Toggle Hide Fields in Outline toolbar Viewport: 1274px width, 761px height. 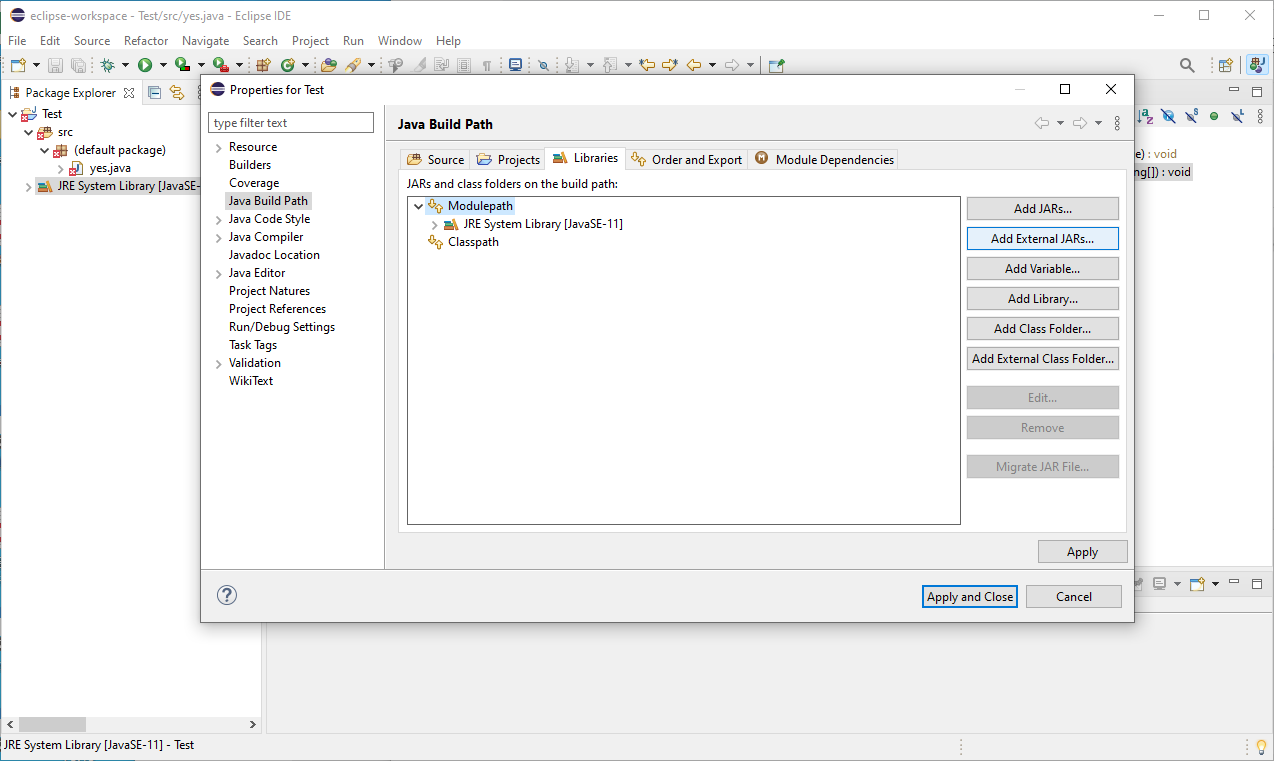point(1168,116)
